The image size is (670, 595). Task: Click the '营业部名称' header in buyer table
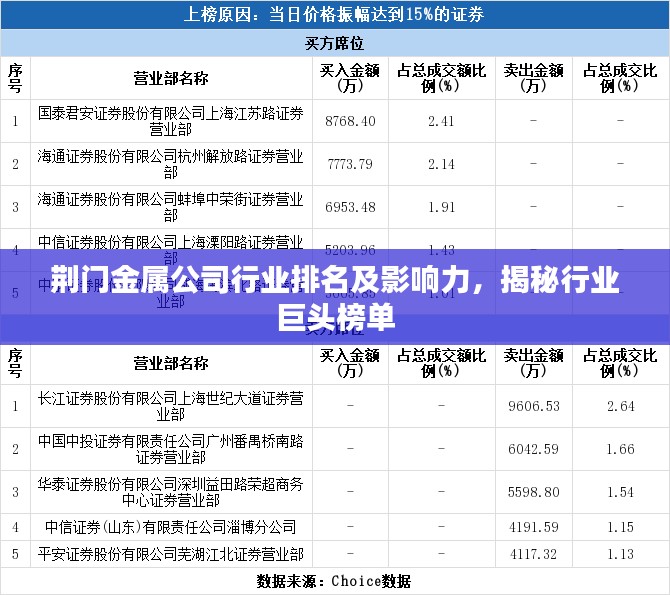[x=170, y=78]
